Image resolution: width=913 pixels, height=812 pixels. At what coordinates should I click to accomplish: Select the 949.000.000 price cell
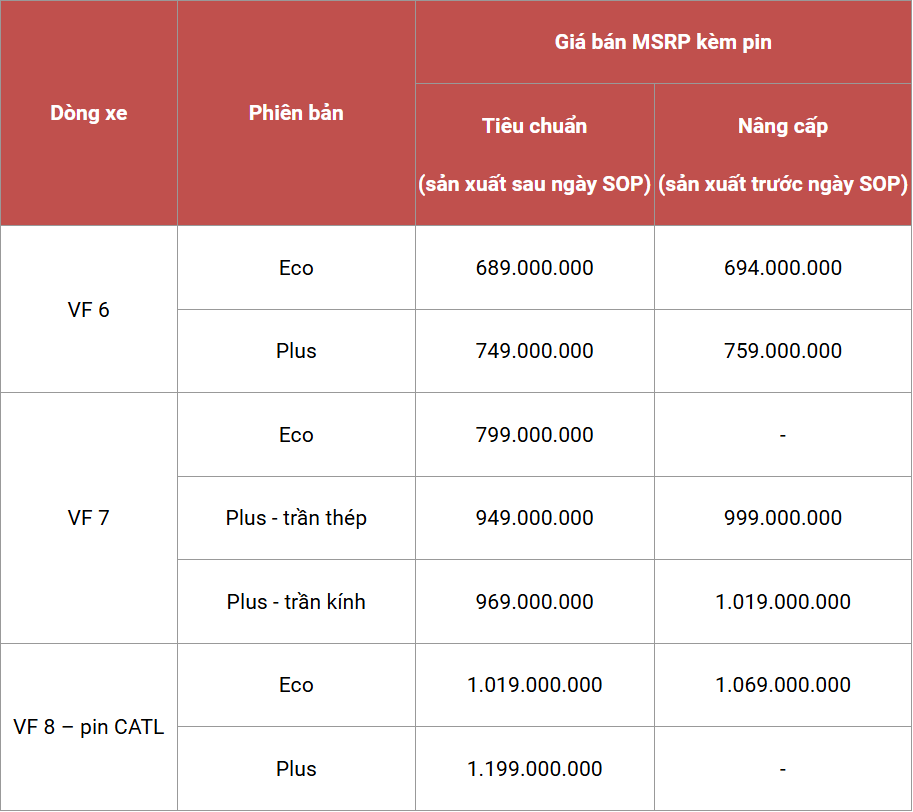535,518
